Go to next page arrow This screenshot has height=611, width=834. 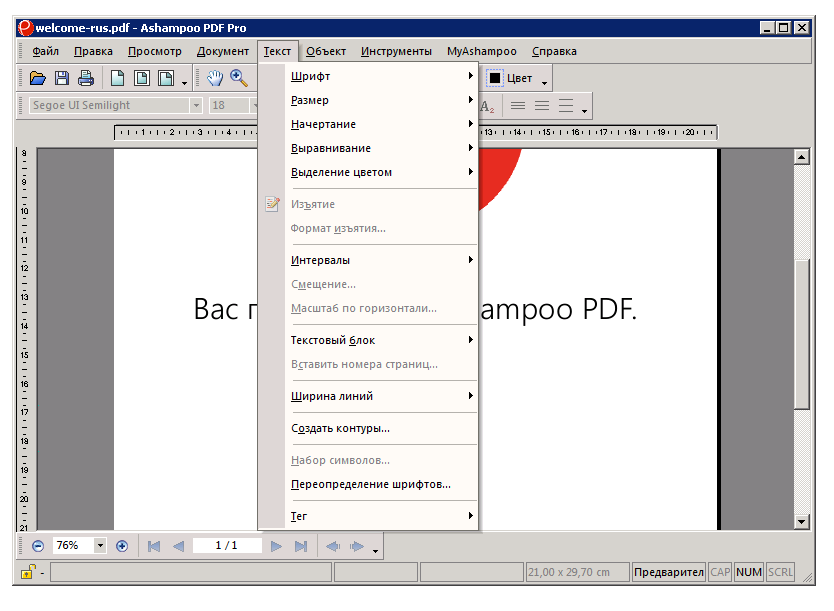tap(276, 546)
